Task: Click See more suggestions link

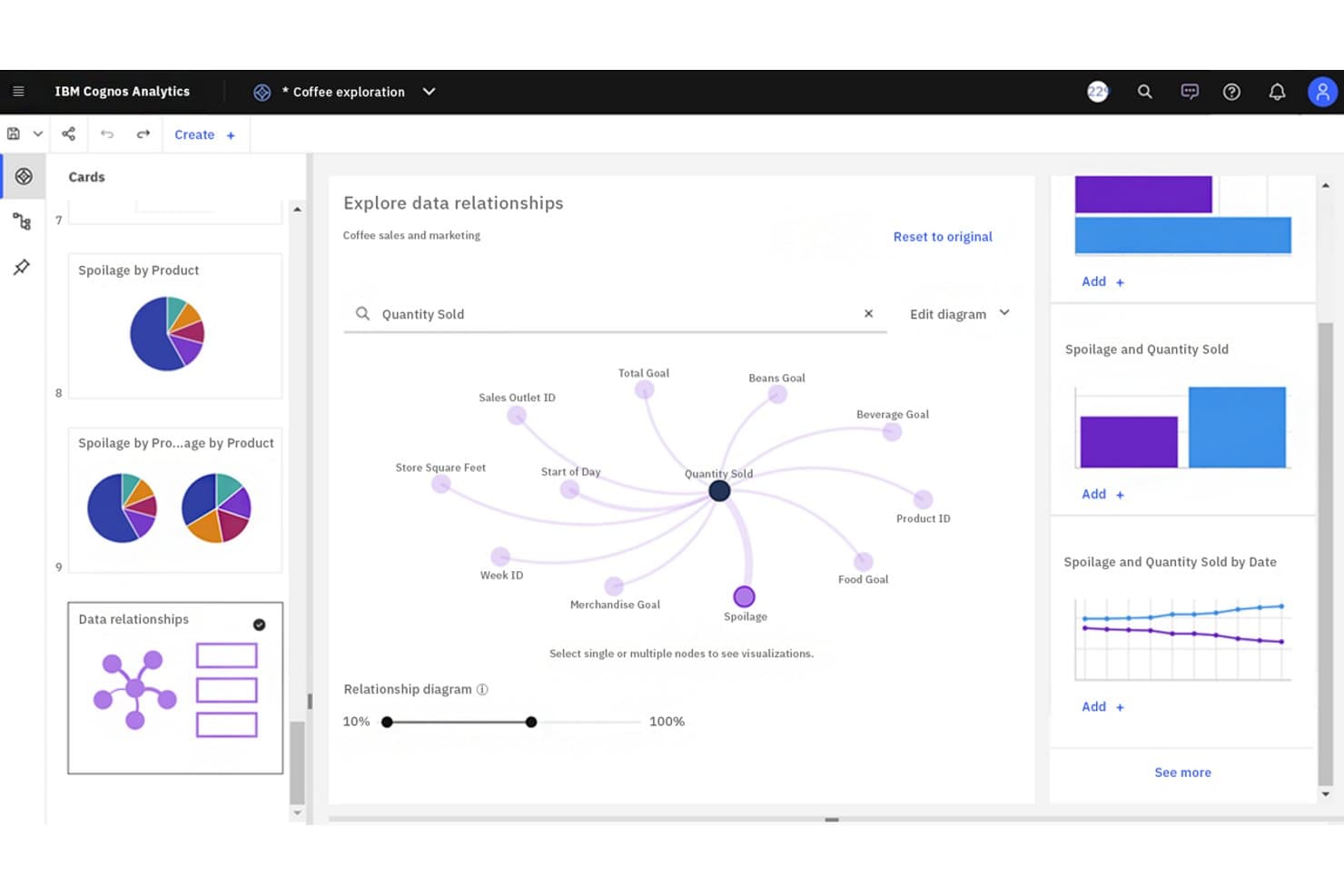Action: [x=1182, y=773]
